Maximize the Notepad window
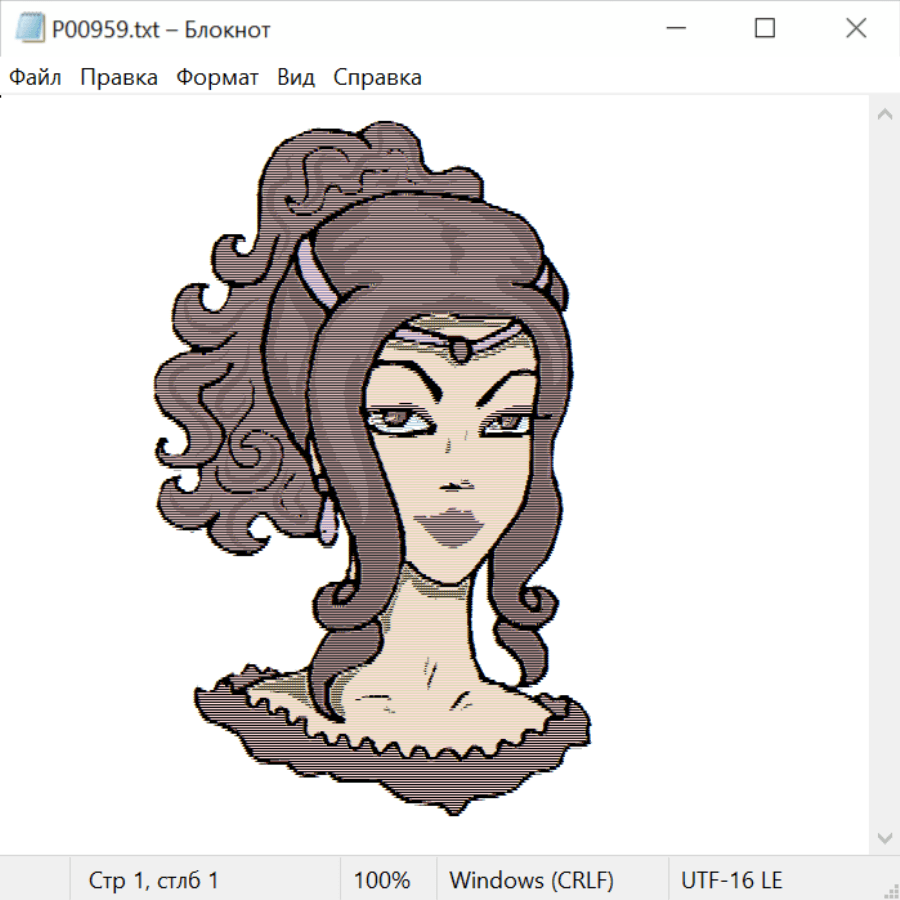The width and height of the screenshot is (900, 900). pyautogui.click(x=765, y=29)
